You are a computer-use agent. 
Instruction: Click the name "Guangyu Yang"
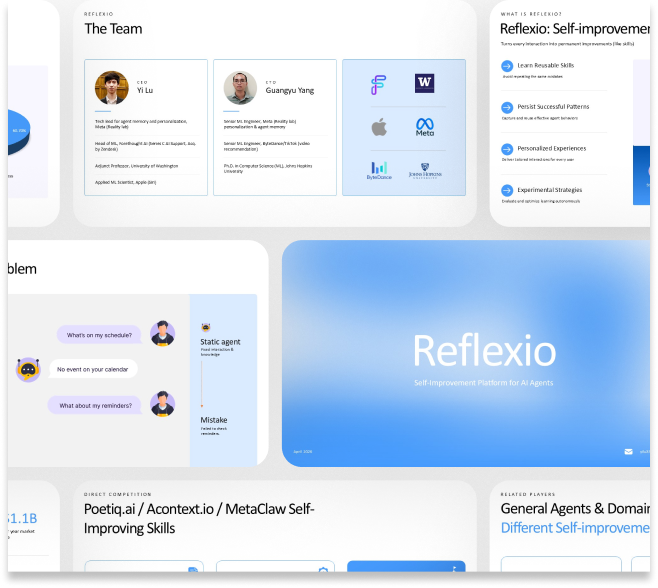pos(290,91)
